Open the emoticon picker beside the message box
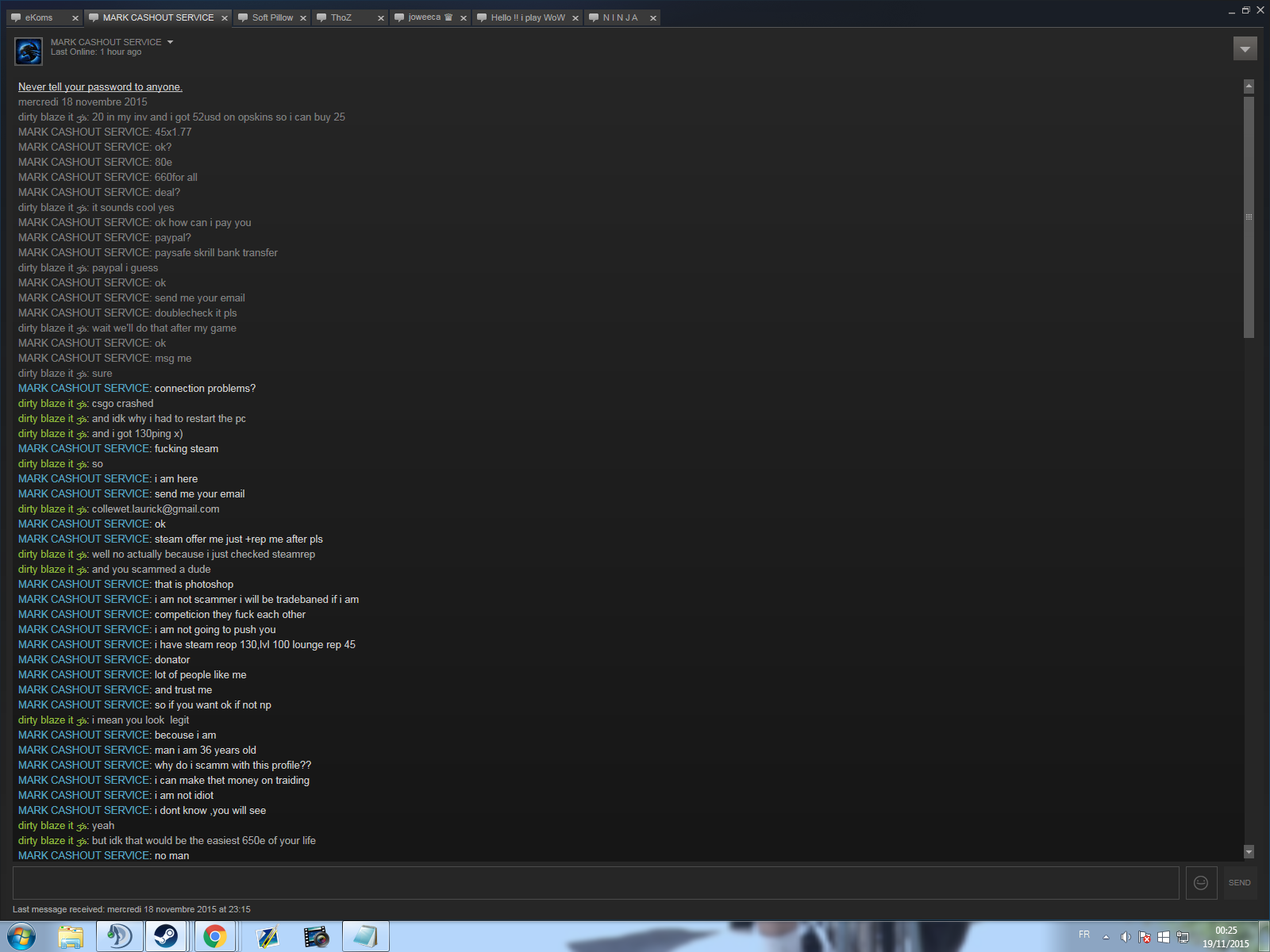The width and height of the screenshot is (1270, 952). point(1200,883)
